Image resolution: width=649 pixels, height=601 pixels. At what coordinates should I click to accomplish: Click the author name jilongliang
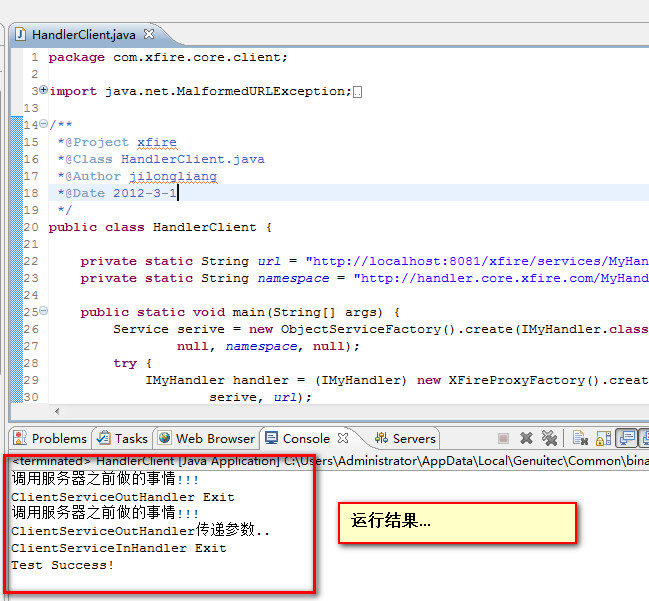coord(173,176)
